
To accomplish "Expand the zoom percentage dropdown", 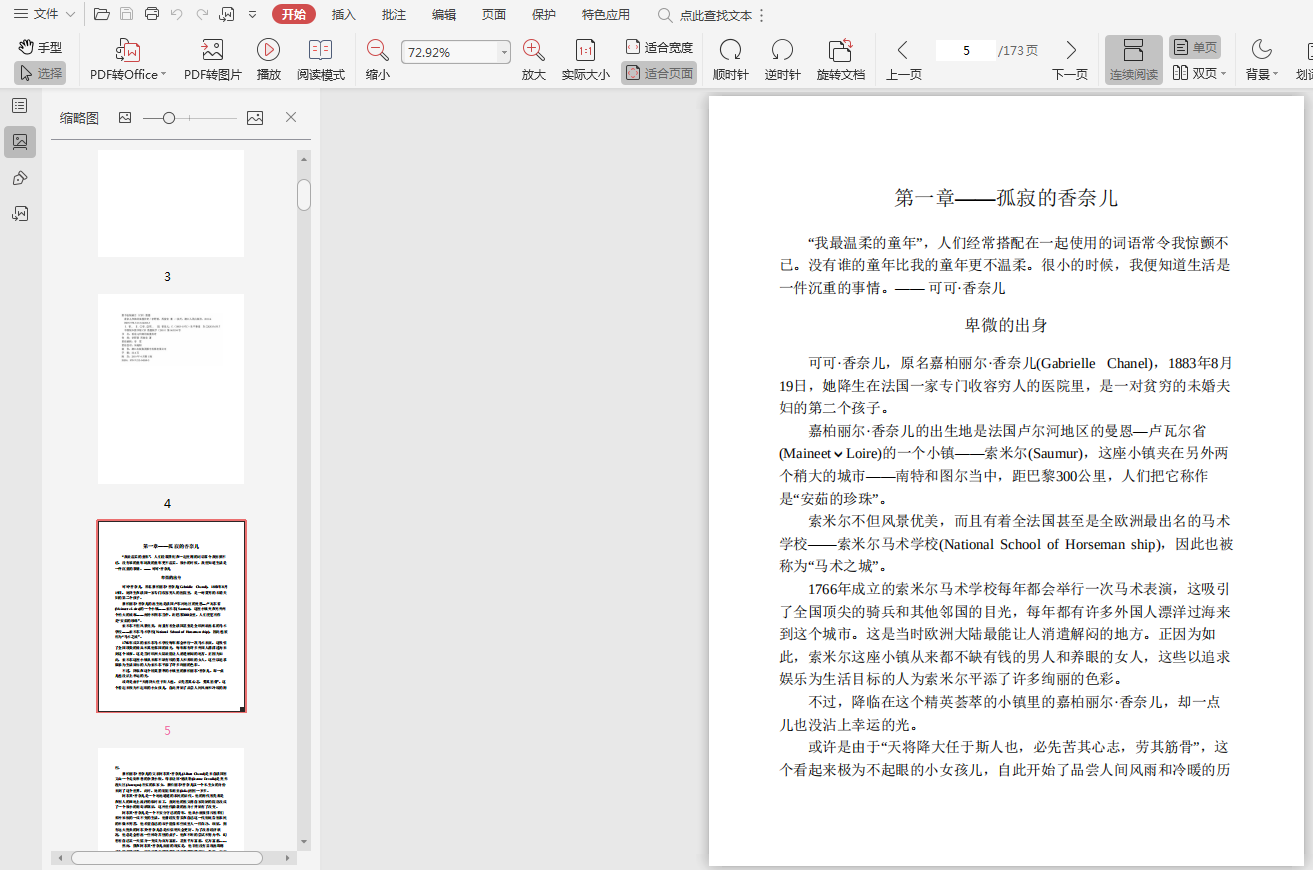I will (504, 53).
